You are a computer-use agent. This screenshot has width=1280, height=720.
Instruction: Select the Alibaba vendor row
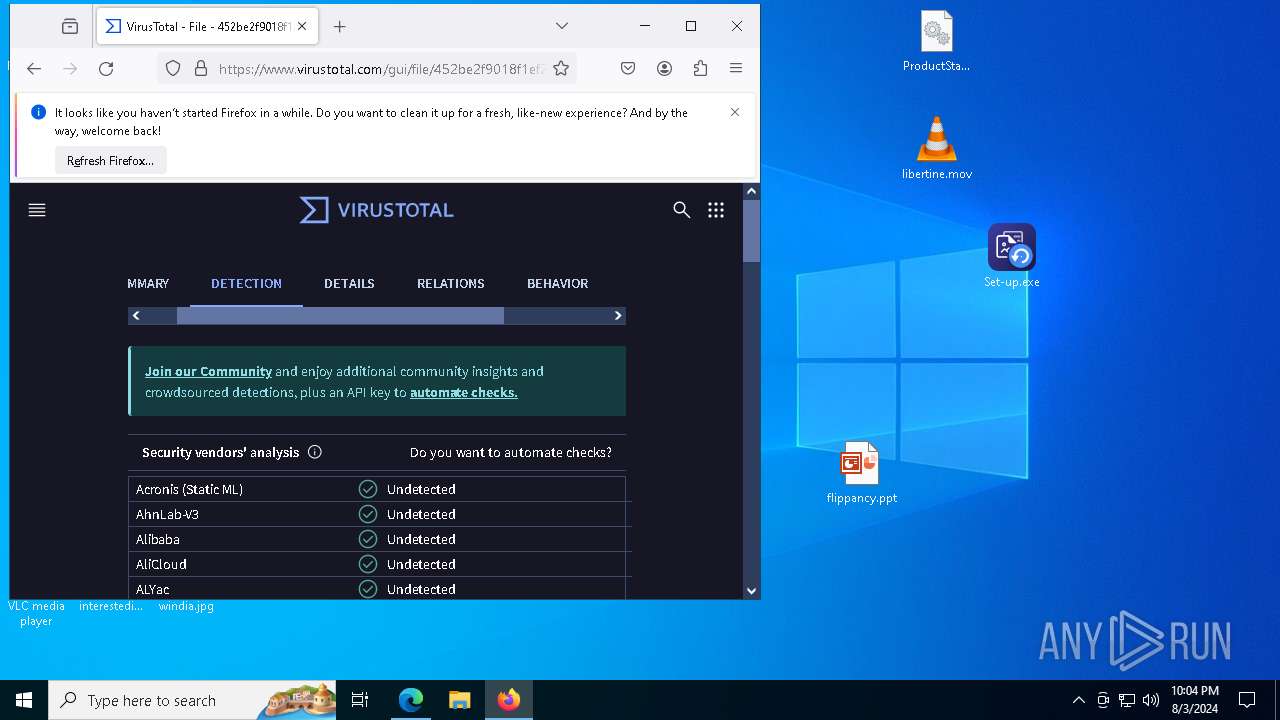[x=377, y=539]
